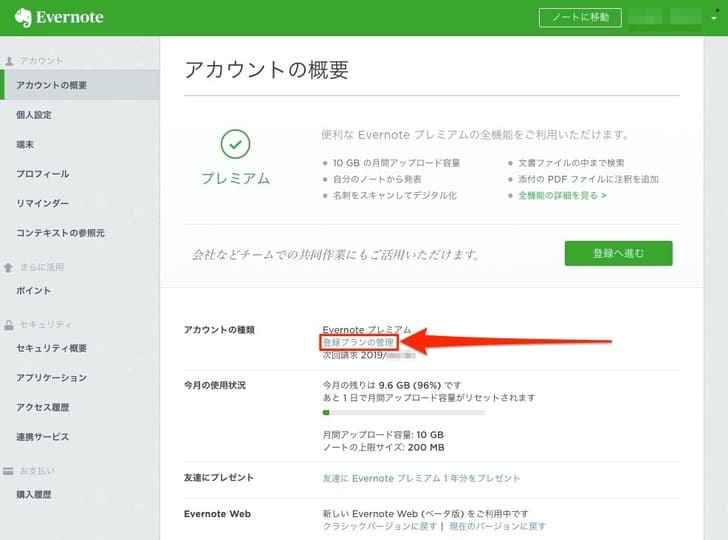Open セキュリティ概要 page

[x=52, y=348]
